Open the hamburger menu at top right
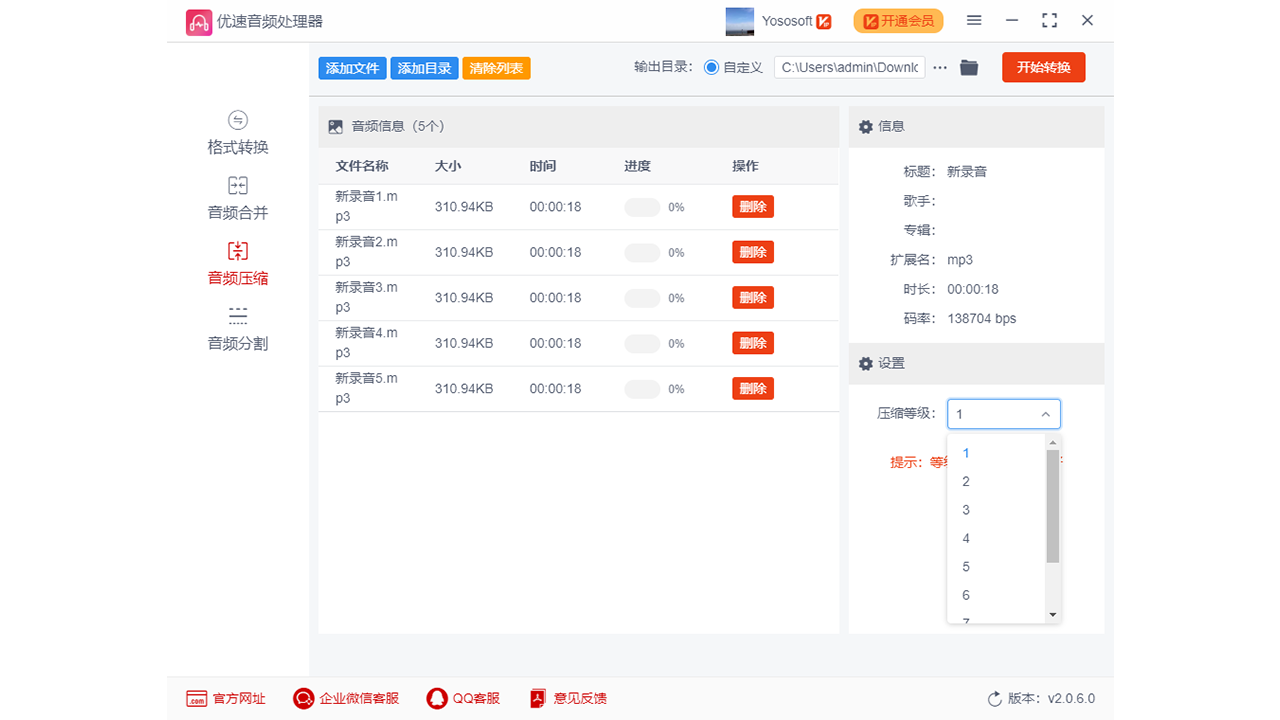Viewport: 1280px width, 720px height. click(x=973, y=20)
